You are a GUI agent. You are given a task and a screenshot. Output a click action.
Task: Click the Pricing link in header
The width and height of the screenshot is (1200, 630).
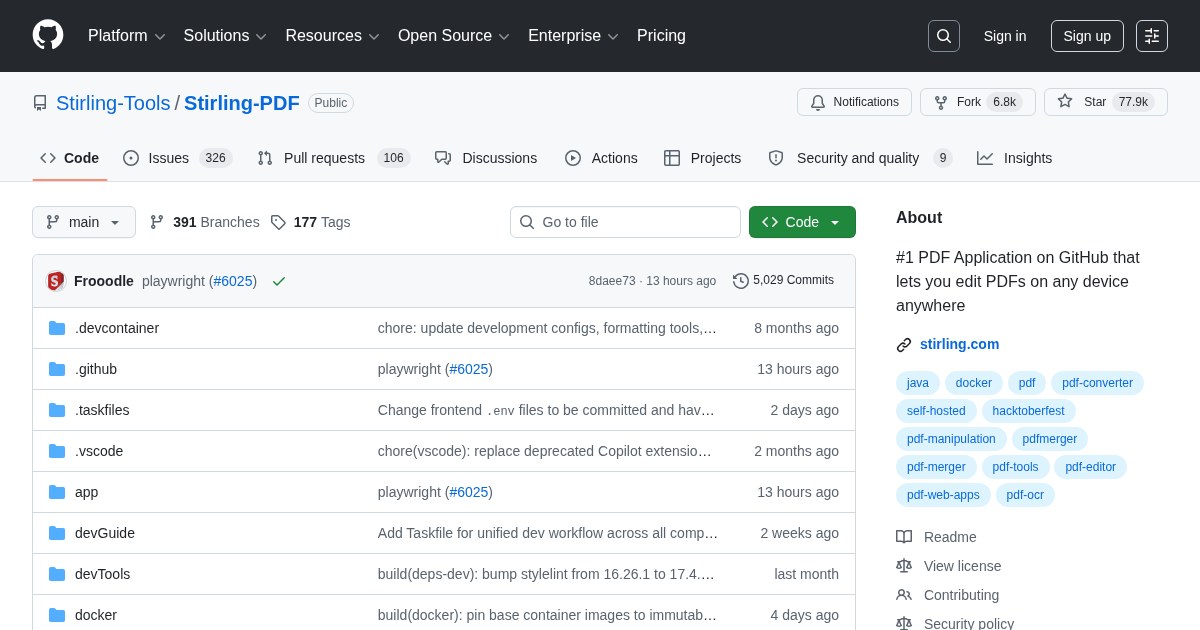661,36
